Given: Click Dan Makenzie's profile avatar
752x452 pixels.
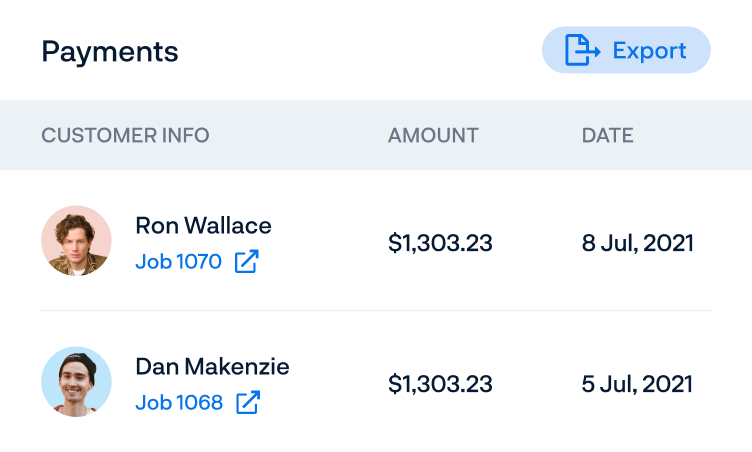Looking at the screenshot, I should tap(76, 382).
